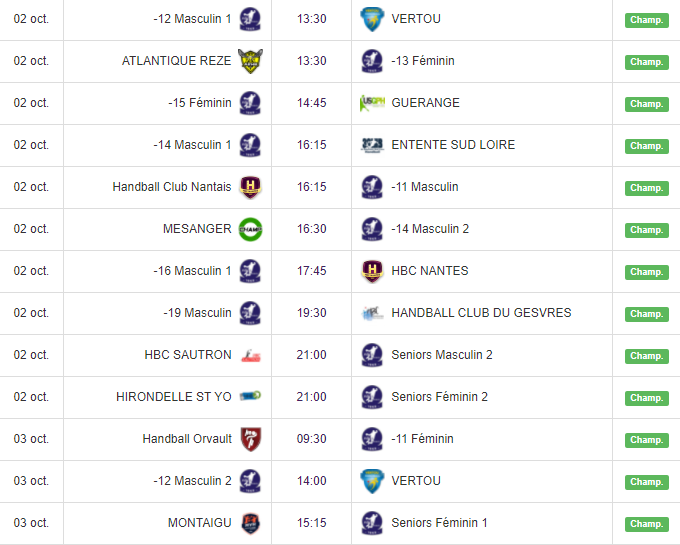Click the Vertou crest in the 13:30 match

click(x=372, y=19)
